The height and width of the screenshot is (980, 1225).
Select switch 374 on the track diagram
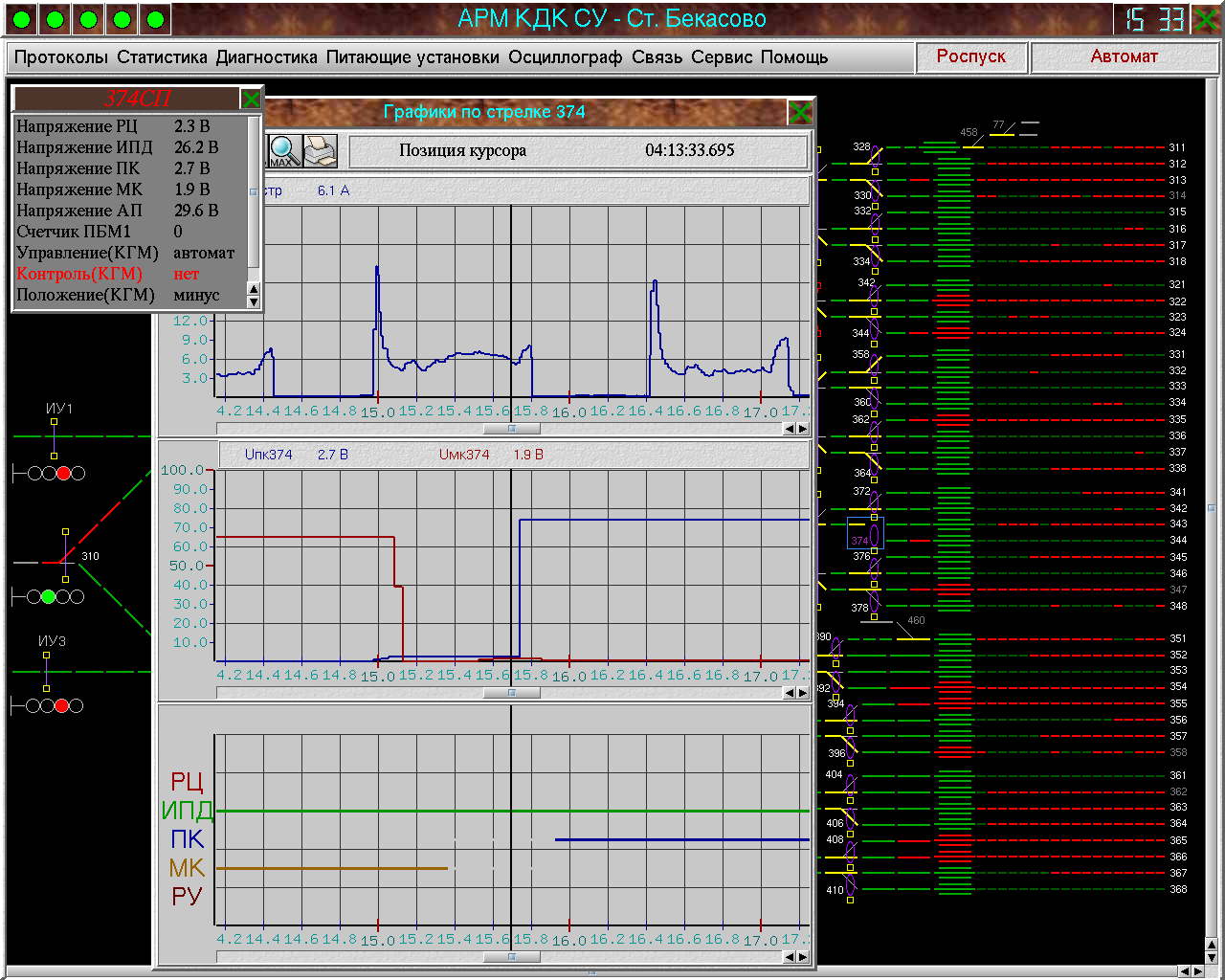(x=864, y=533)
